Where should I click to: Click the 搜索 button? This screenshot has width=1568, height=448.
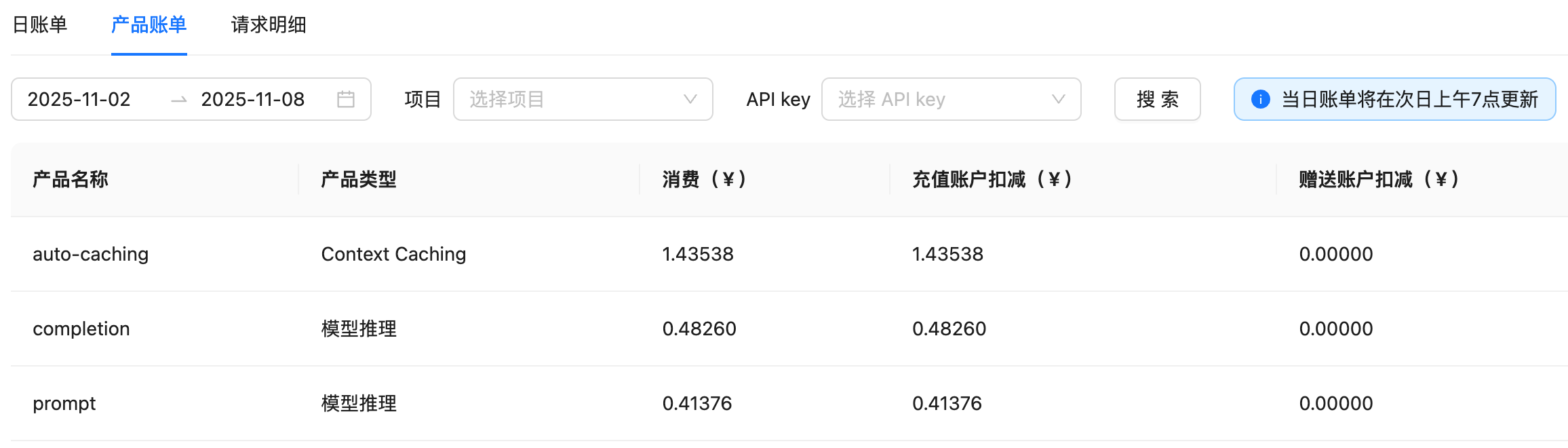[1158, 99]
